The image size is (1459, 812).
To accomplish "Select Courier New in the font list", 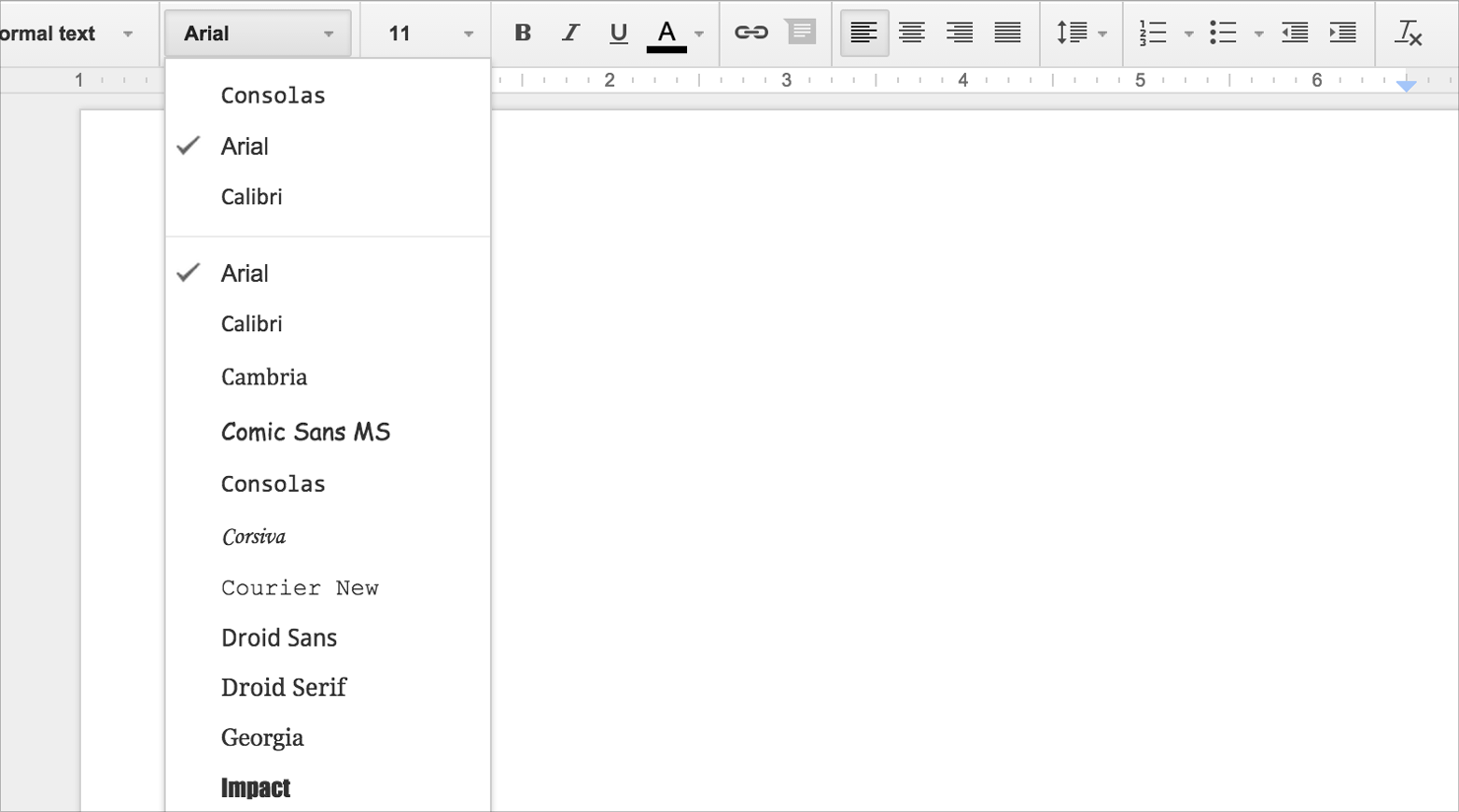I will 299,587.
